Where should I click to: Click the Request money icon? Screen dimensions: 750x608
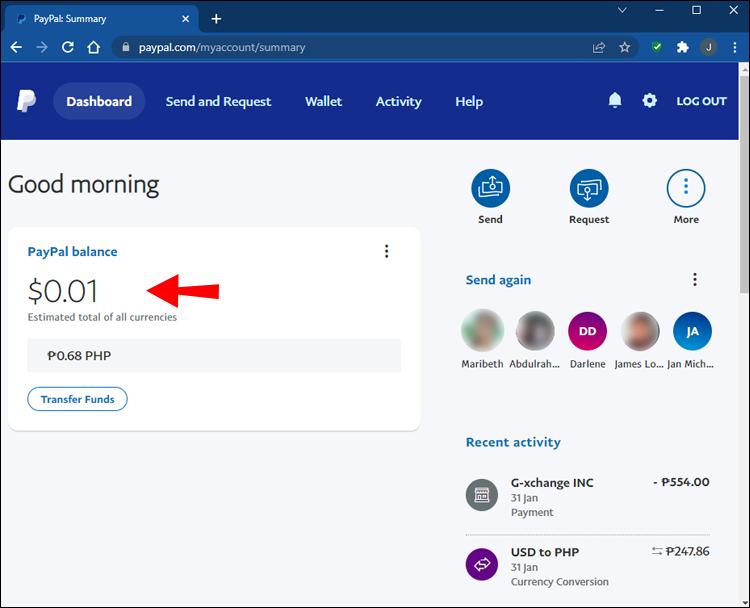coord(589,188)
